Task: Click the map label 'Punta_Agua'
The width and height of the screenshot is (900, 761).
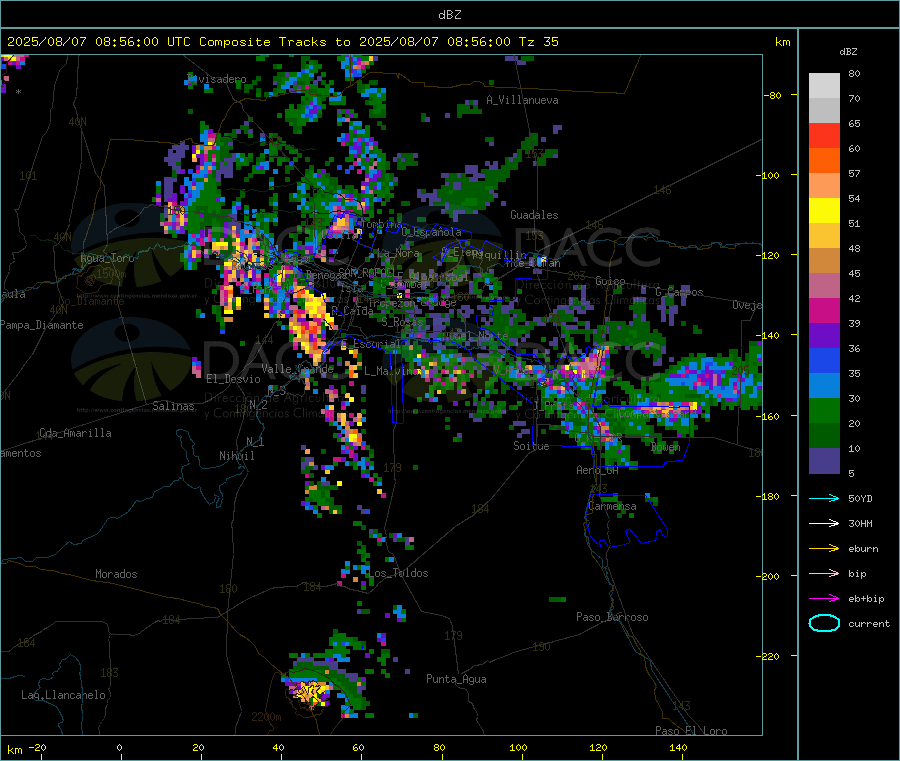Action: pyautogui.click(x=456, y=679)
